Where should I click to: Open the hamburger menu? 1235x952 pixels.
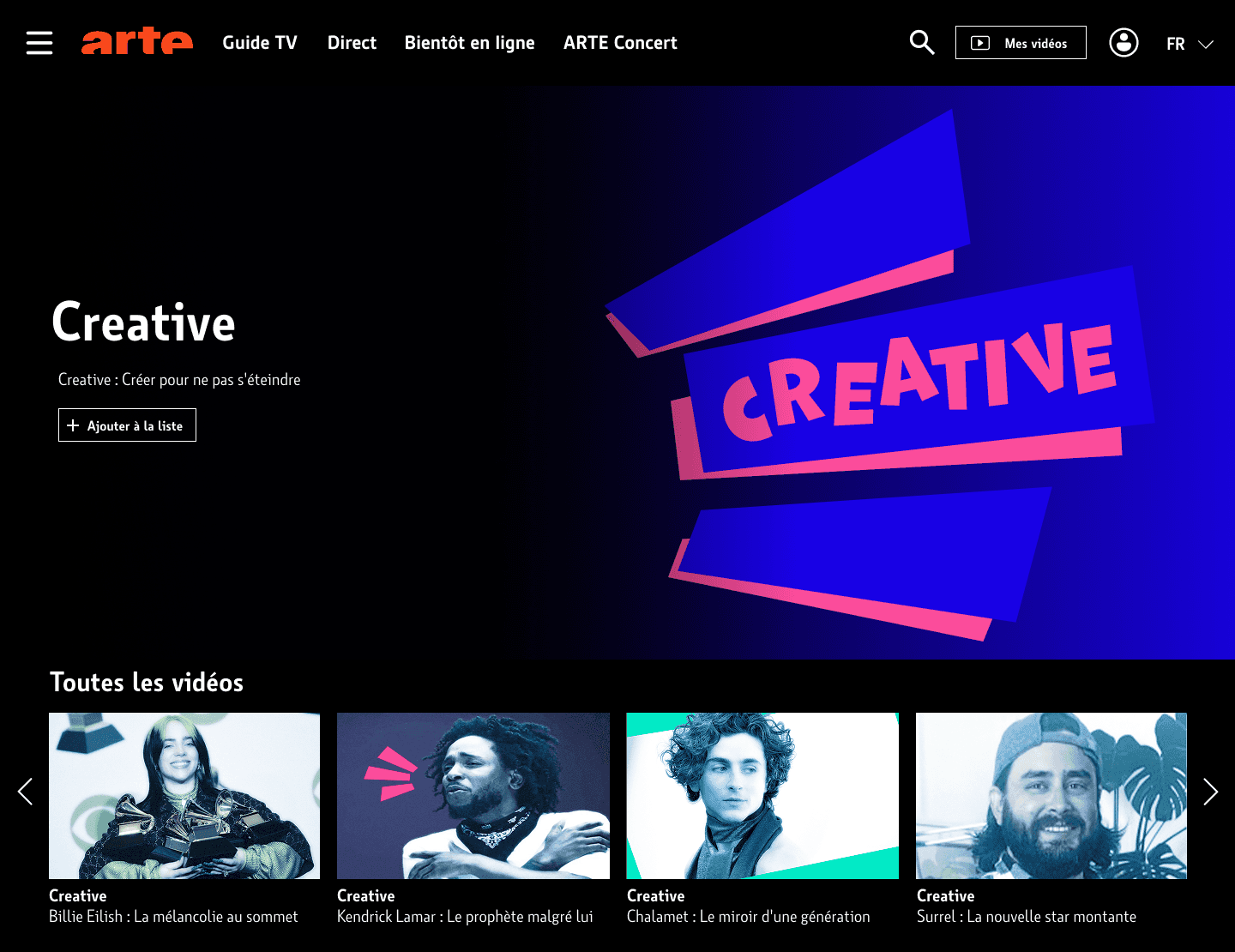pos(39,43)
